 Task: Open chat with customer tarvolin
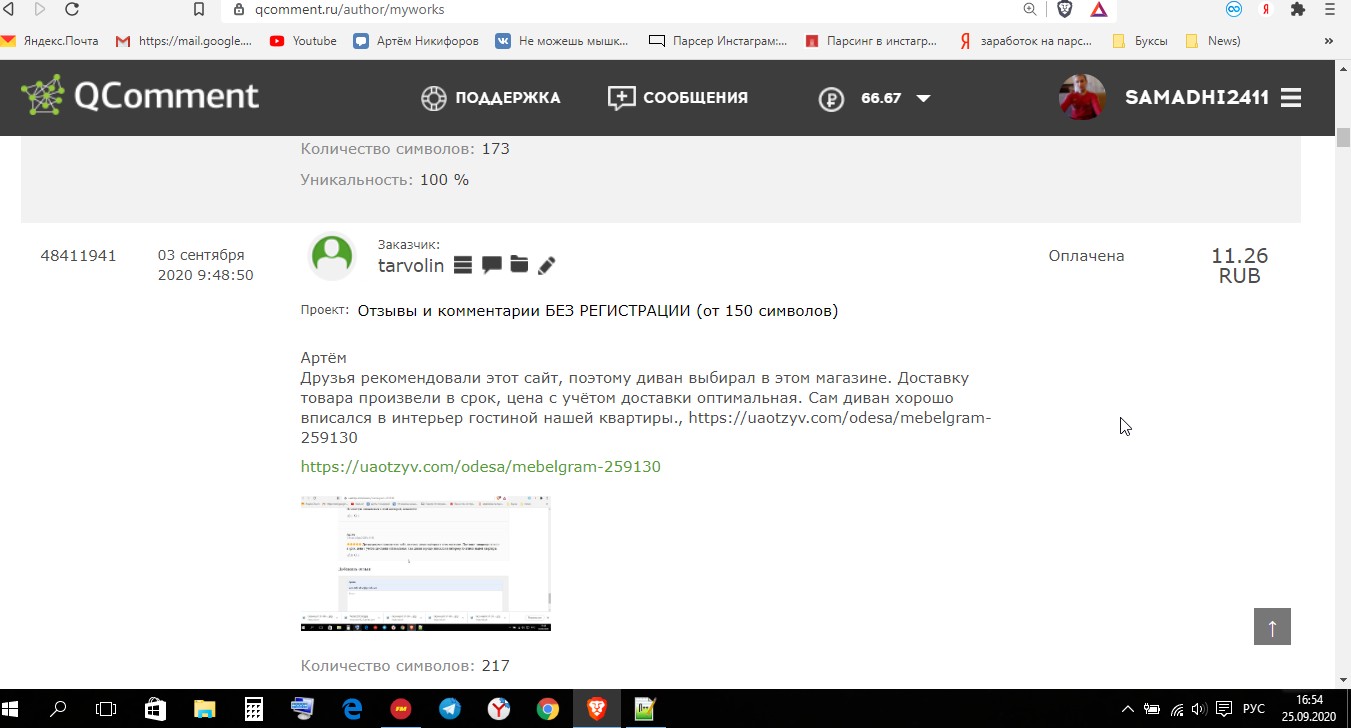point(491,265)
